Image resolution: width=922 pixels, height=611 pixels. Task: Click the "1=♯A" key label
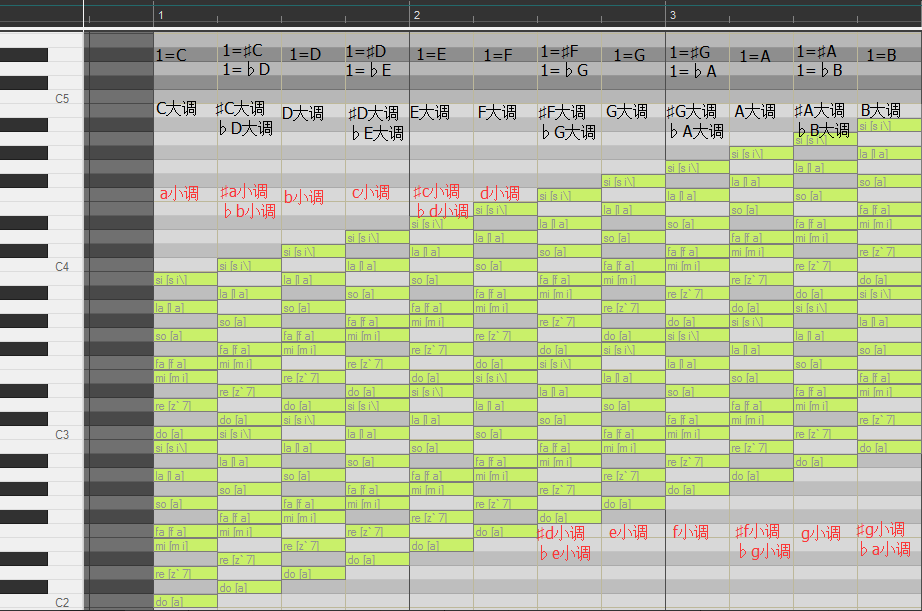[x=817, y=52]
